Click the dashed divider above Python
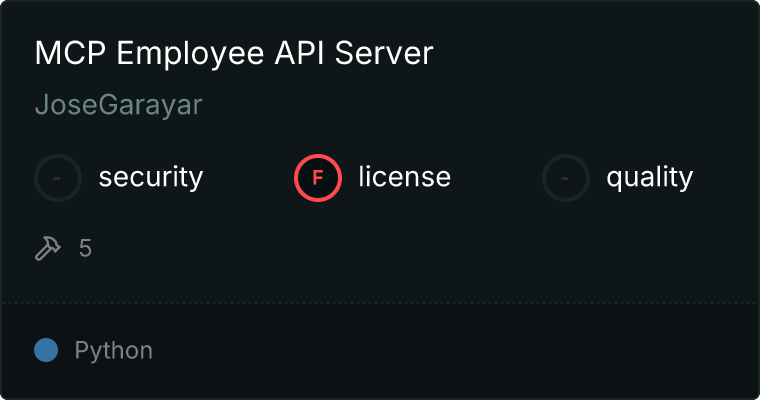The image size is (760, 400). click(x=380, y=302)
